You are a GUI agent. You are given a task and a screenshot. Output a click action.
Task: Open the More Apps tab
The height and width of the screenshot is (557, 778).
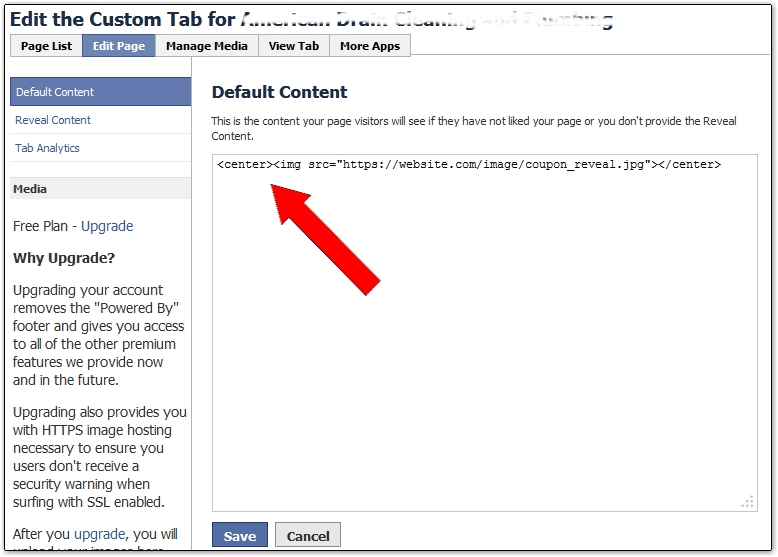(x=370, y=46)
